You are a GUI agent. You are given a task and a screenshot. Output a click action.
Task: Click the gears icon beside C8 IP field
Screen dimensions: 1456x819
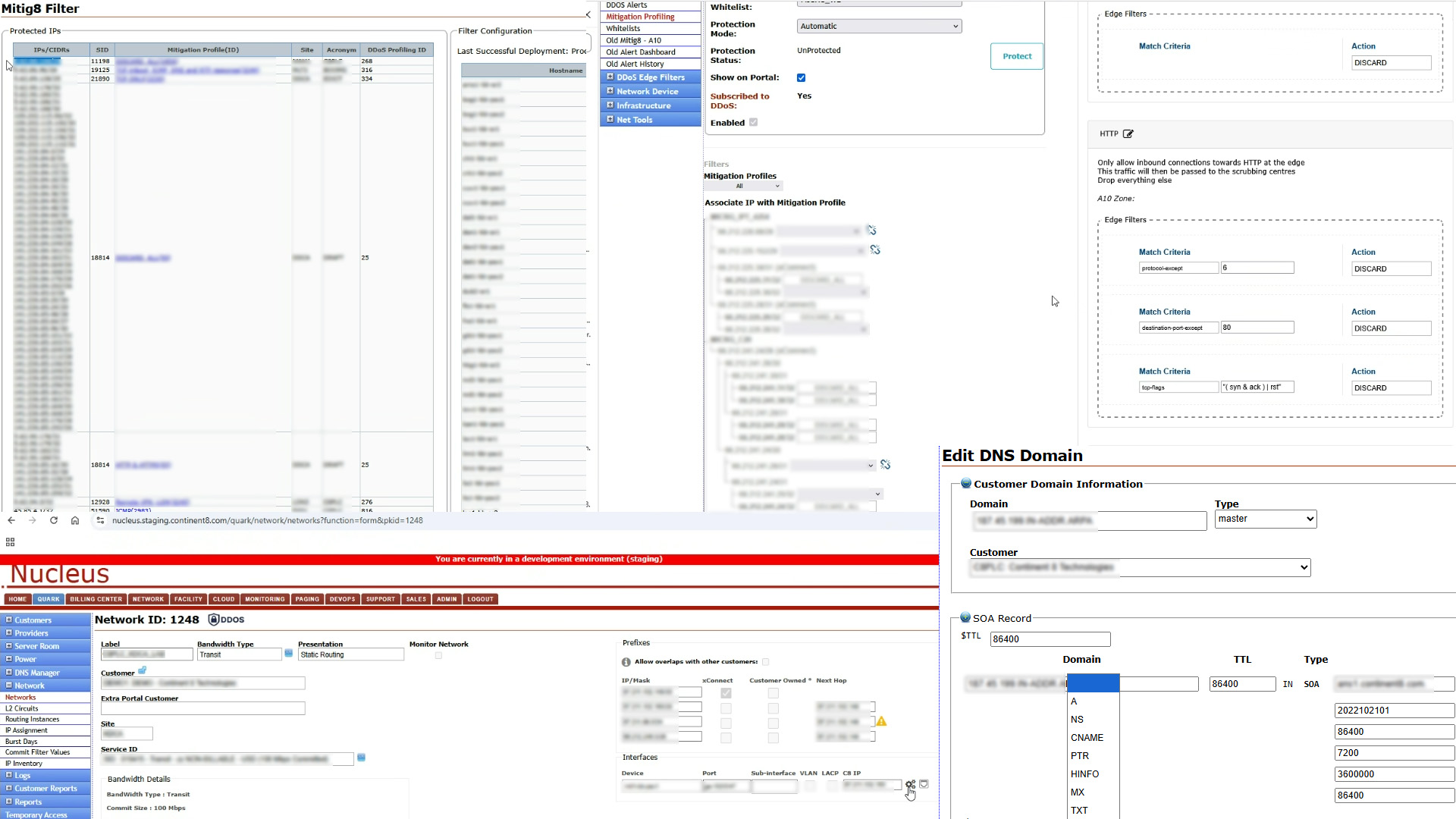[910, 784]
